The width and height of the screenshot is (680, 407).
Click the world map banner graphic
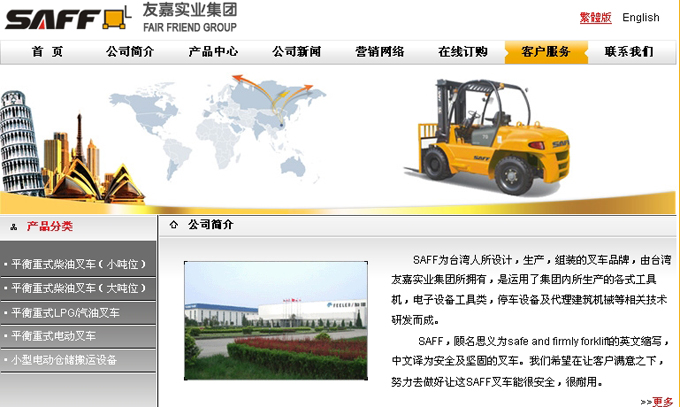coord(217,128)
